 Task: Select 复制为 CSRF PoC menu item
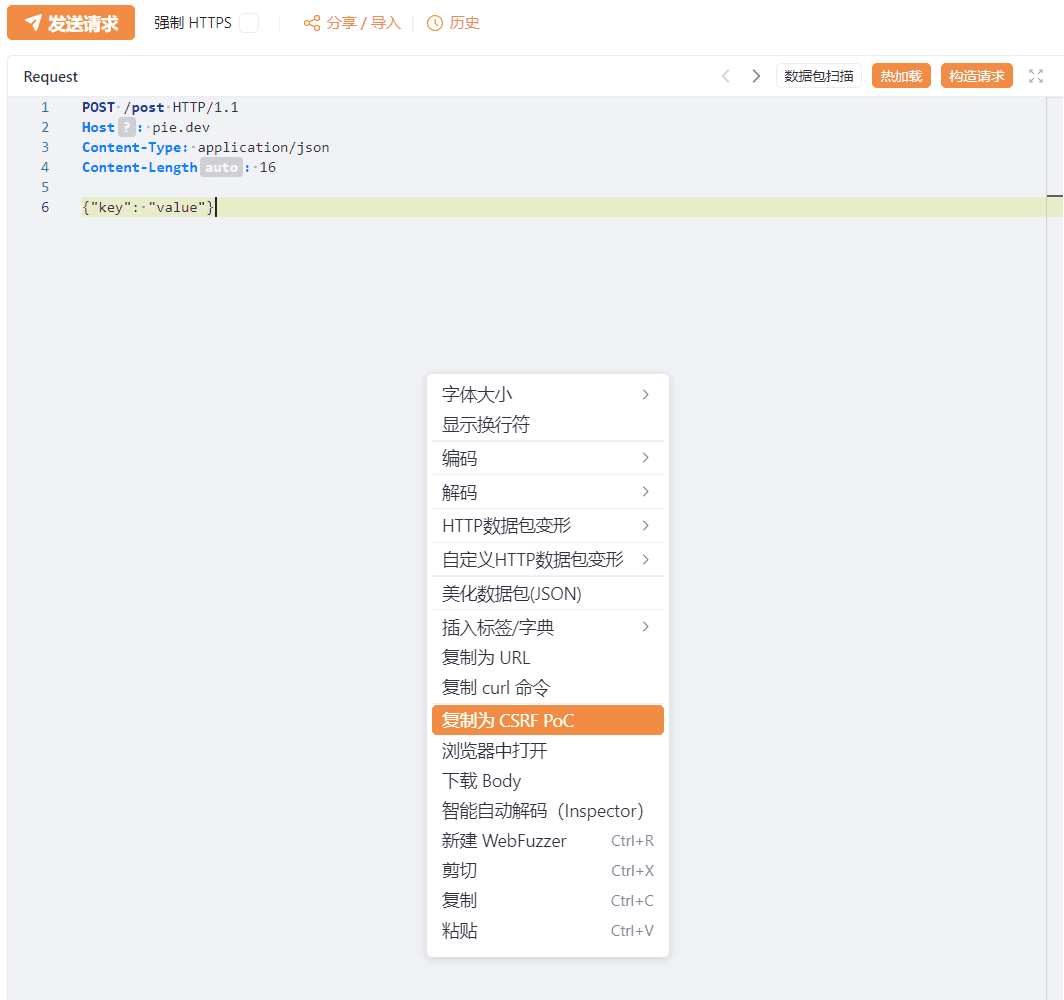[547, 720]
